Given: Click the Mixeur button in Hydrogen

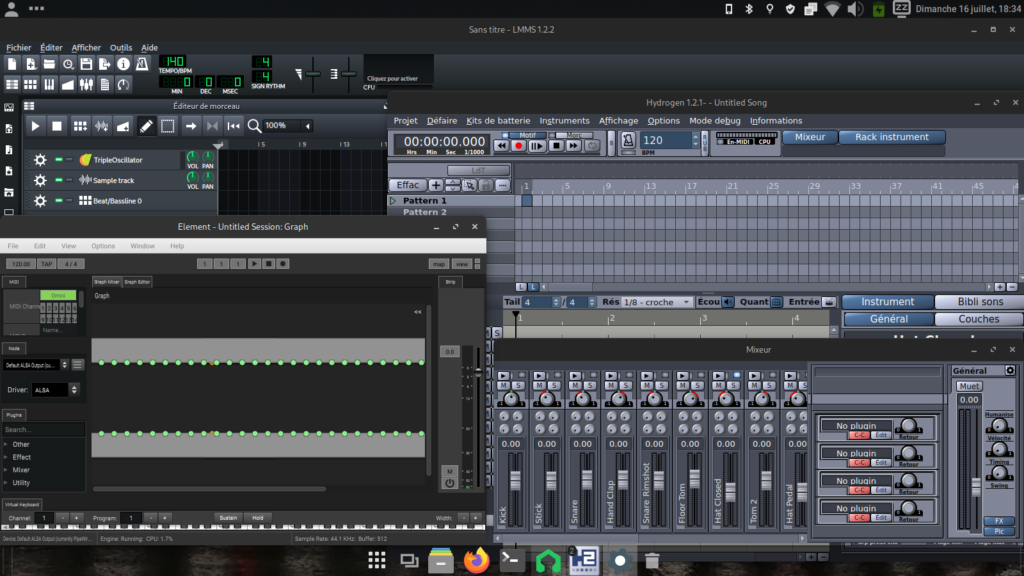Looking at the screenshot, I should [x=809, y=137].
